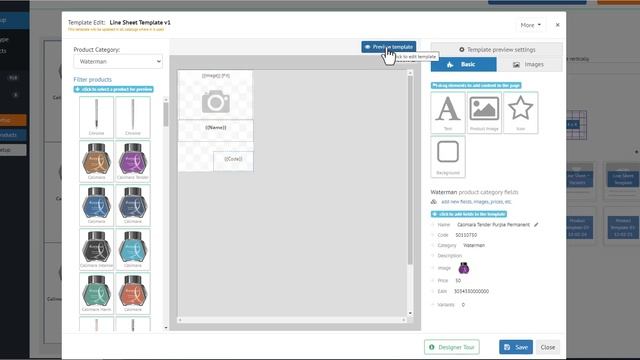Click the canvas vertical scrollbar thumb
The image size is (640, 360).
tap(410, 171)
